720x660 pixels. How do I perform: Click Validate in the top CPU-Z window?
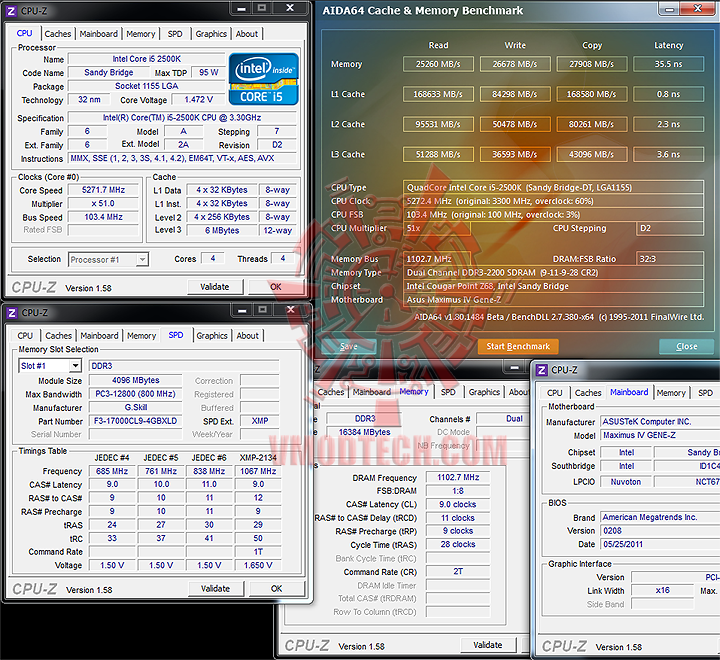pos(214,287)
